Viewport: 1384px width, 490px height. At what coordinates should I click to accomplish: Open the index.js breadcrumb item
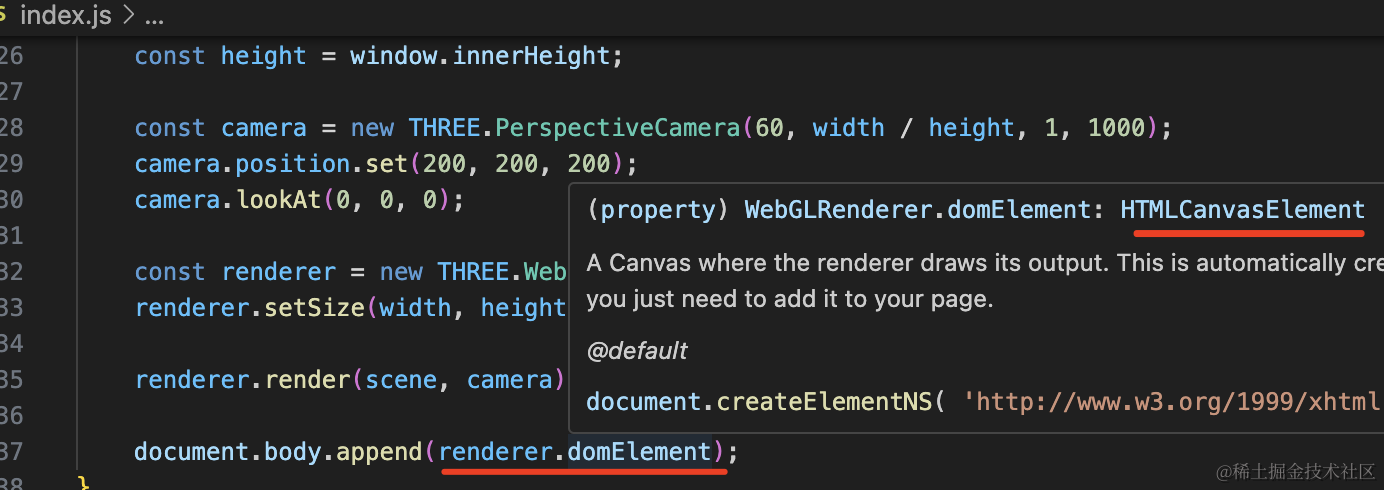pos(65,16)
